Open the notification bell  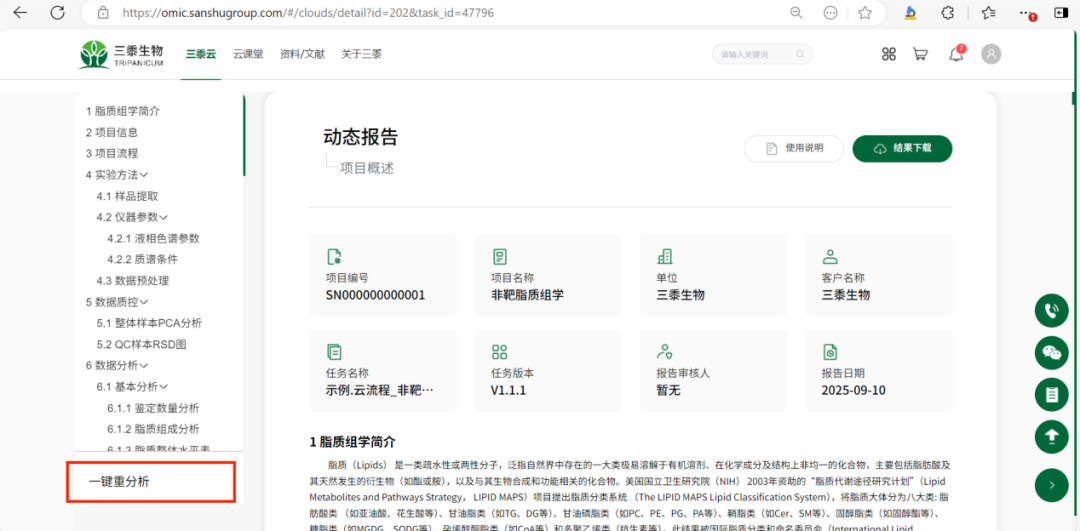coord(956,54)
